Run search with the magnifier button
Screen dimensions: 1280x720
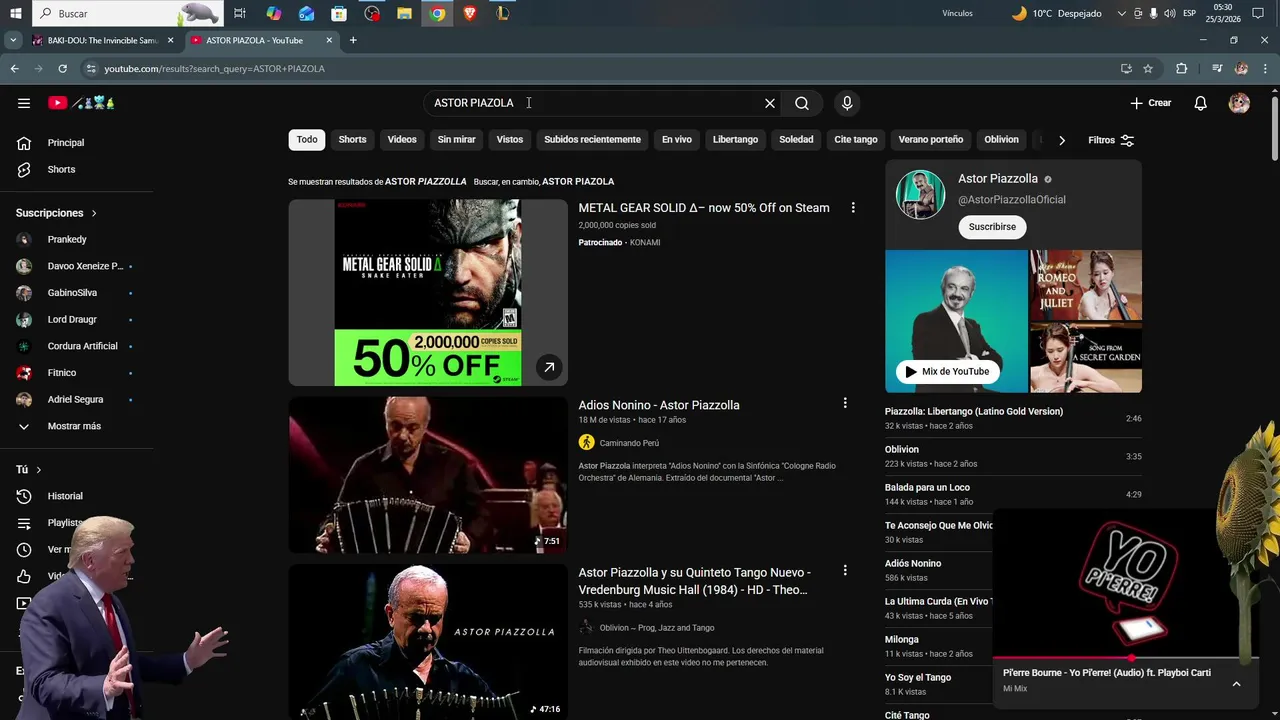click(x=802, y=103)
